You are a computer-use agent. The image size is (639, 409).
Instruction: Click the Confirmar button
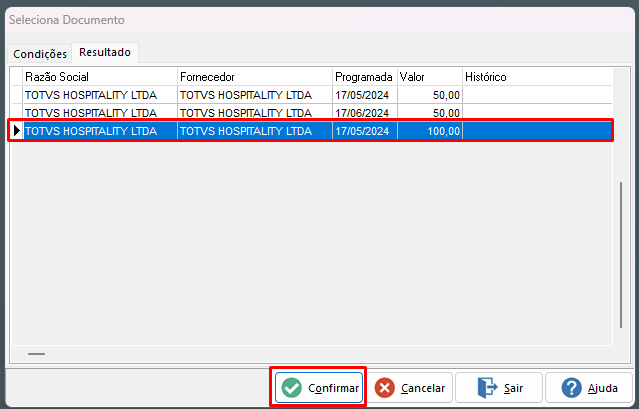click(319, 387)
